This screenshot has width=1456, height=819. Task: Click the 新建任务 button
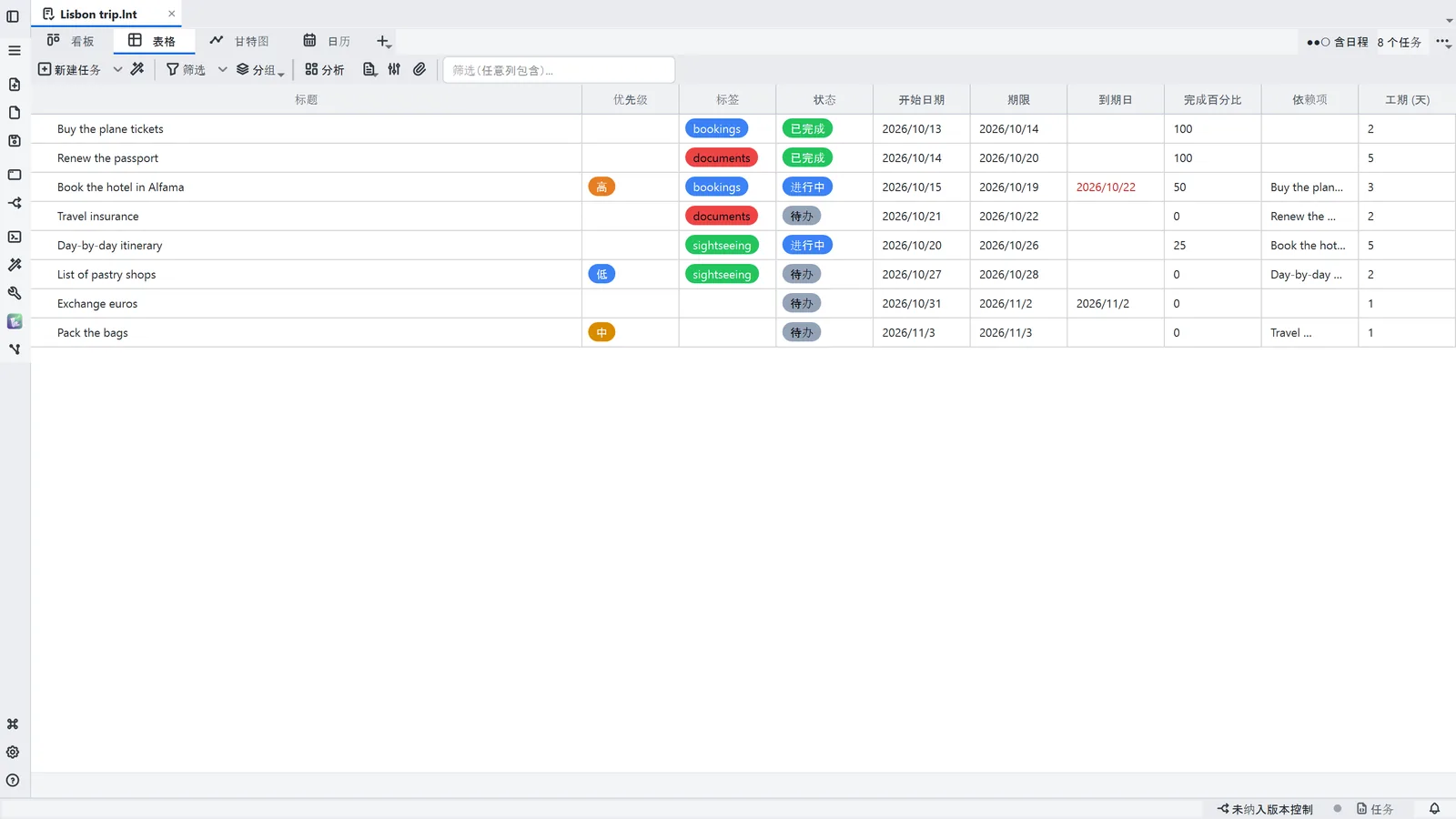point(69,69)
